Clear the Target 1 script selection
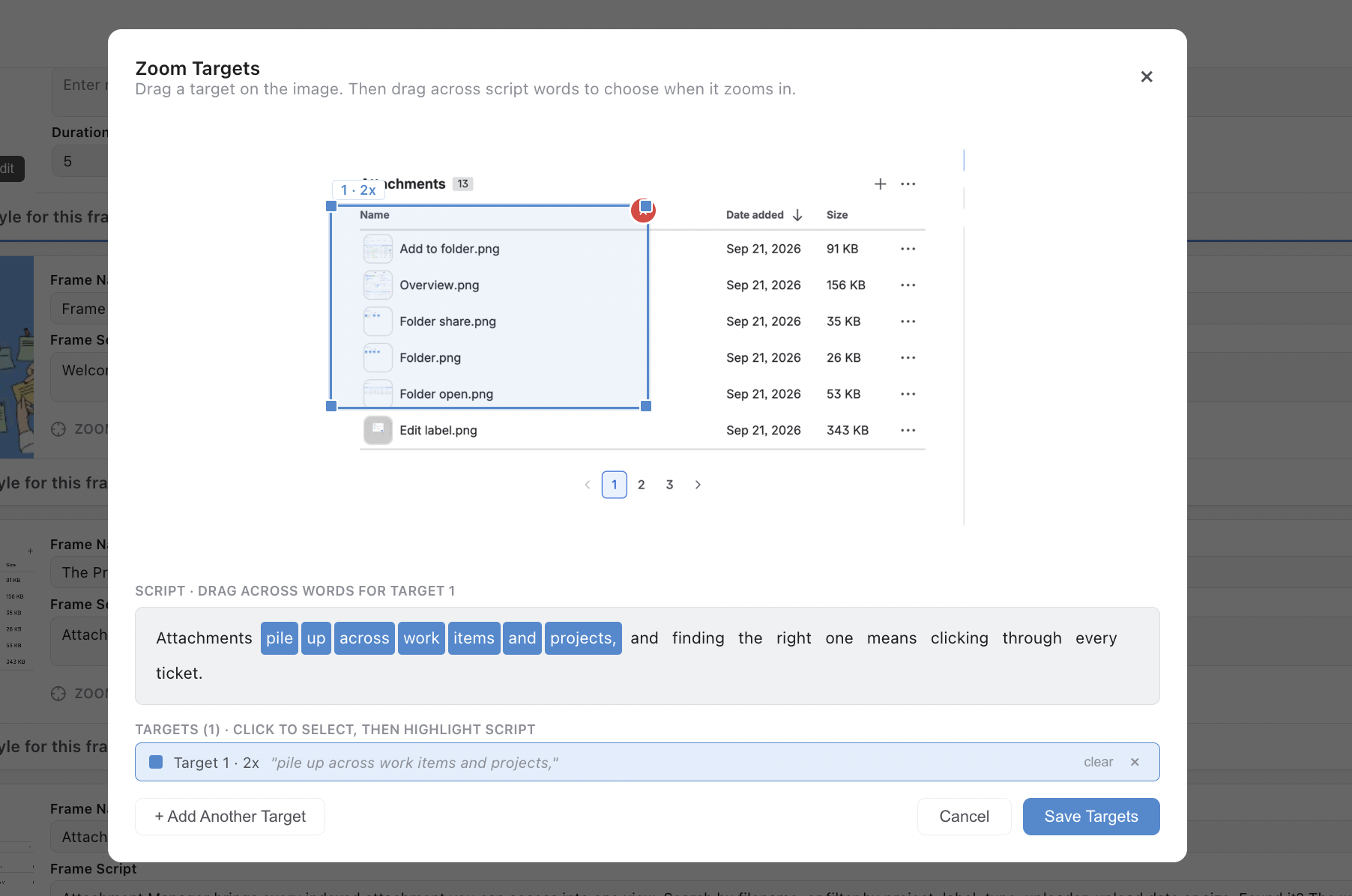This screenshot has height=896, width=1352. pyautogui.click(x=1098, y=762)
